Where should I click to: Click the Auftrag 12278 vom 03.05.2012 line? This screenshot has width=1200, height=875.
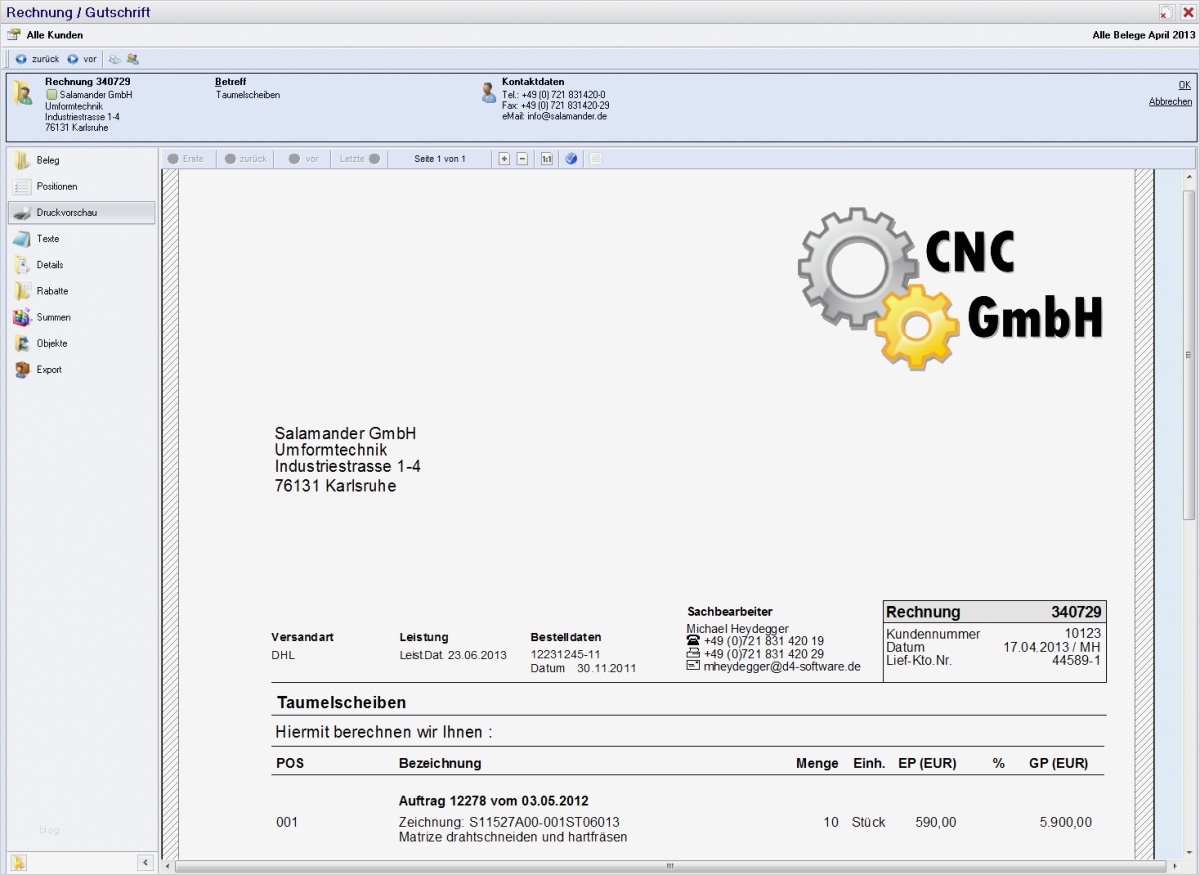494,801
